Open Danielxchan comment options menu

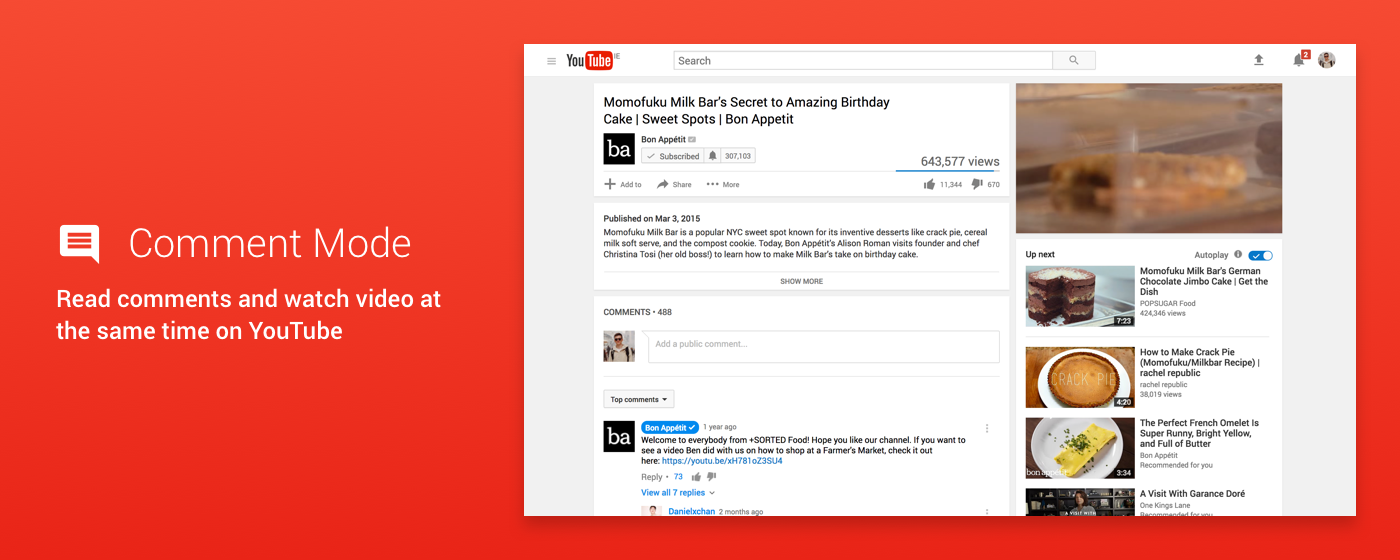point(987,511)
